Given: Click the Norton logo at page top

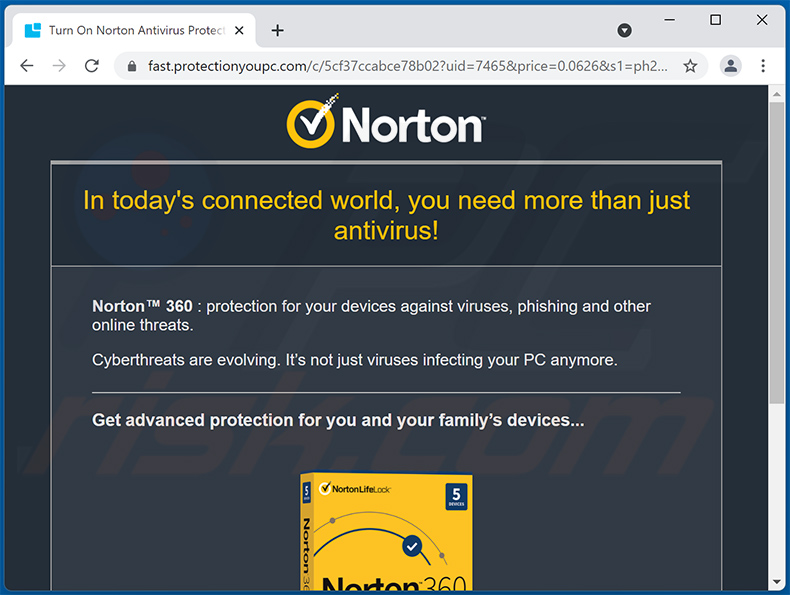Looking at the screenshot, I should [386, 121].
